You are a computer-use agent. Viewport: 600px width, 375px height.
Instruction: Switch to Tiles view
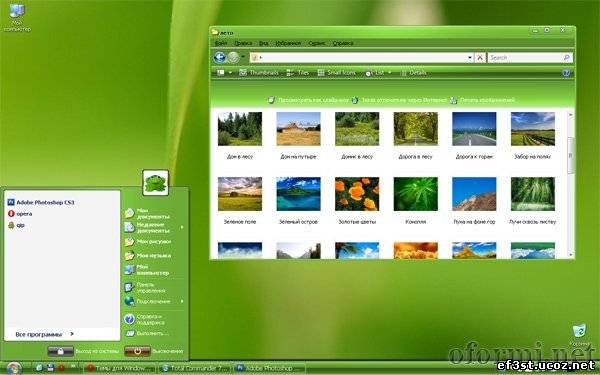tap(297, 73)
